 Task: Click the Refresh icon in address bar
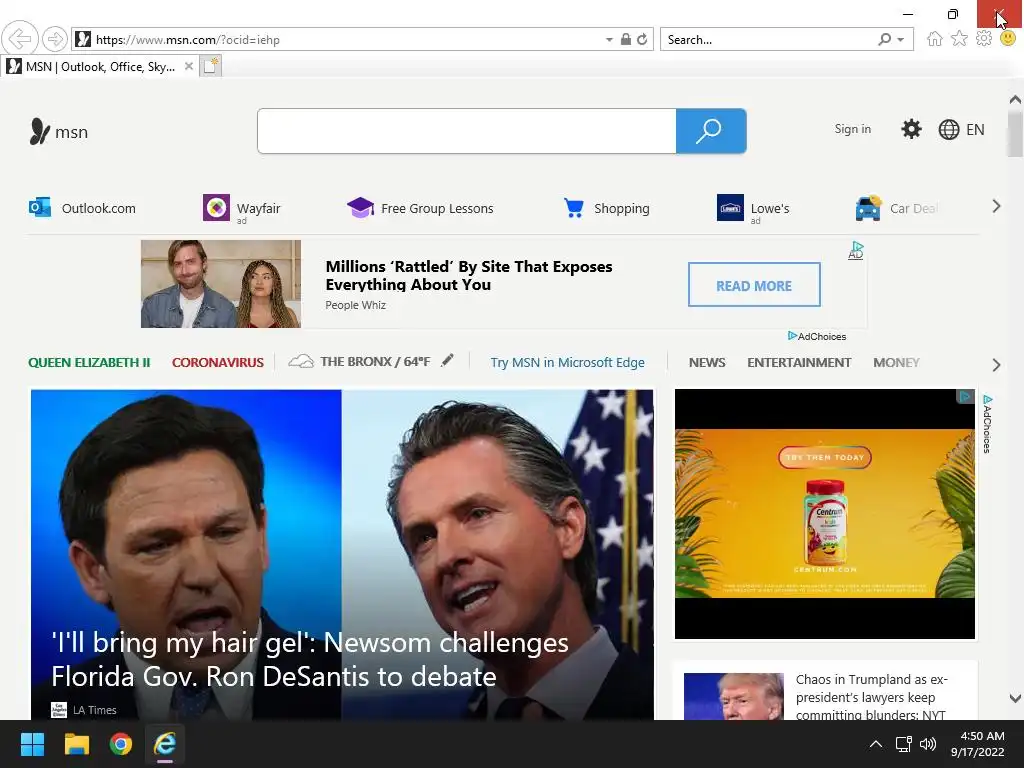642,39
